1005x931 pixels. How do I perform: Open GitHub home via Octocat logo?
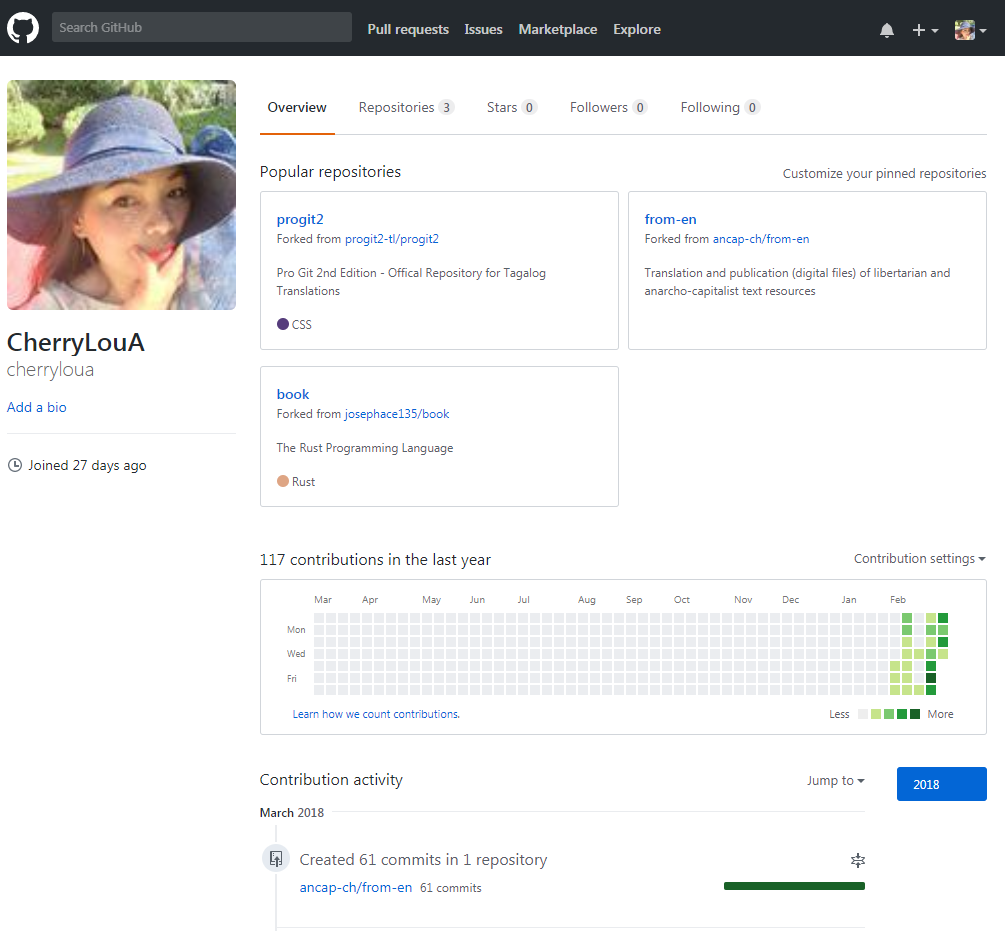[22, 28]
